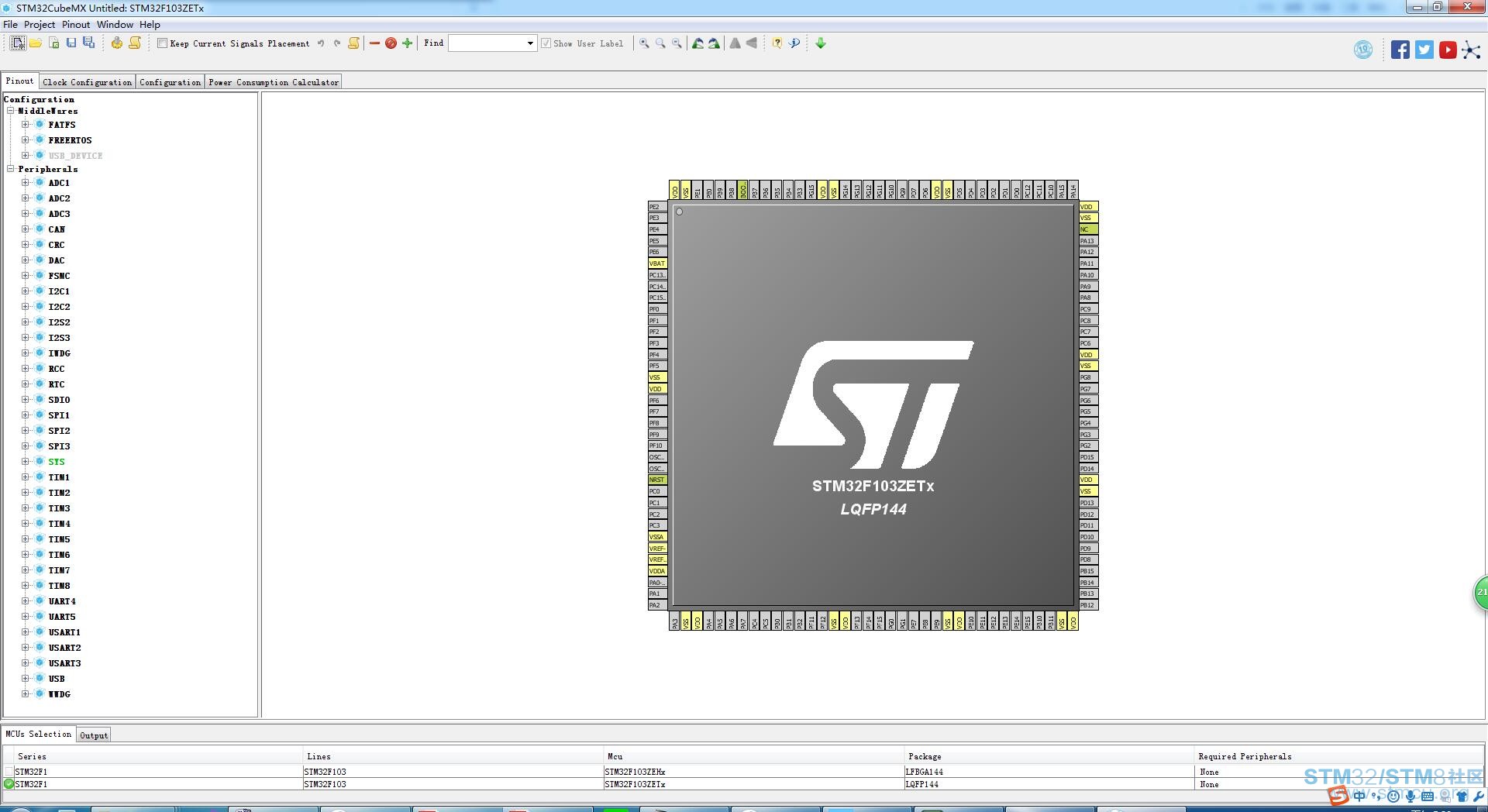The height and width of the screenshot is (812, 1488).
Task: Open the Pinout menu
Action: pyautogui.click(x=76, y=25)
